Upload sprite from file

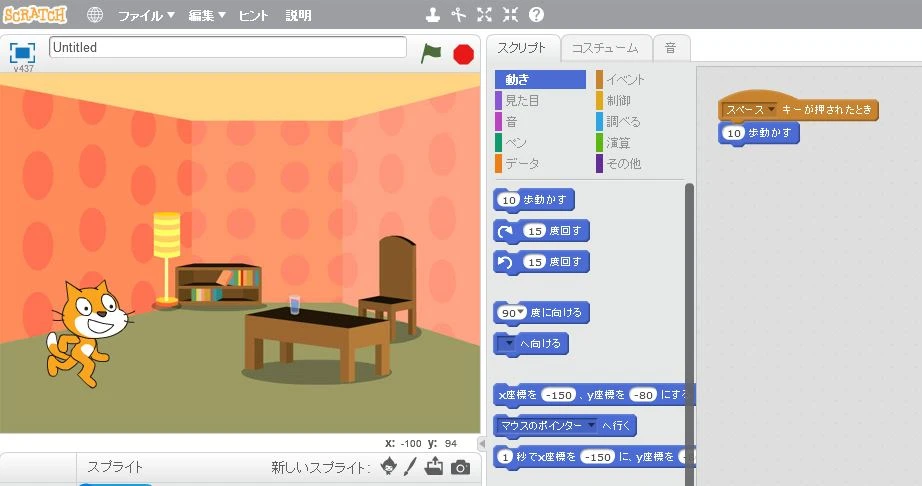click(x=434, y=467)
